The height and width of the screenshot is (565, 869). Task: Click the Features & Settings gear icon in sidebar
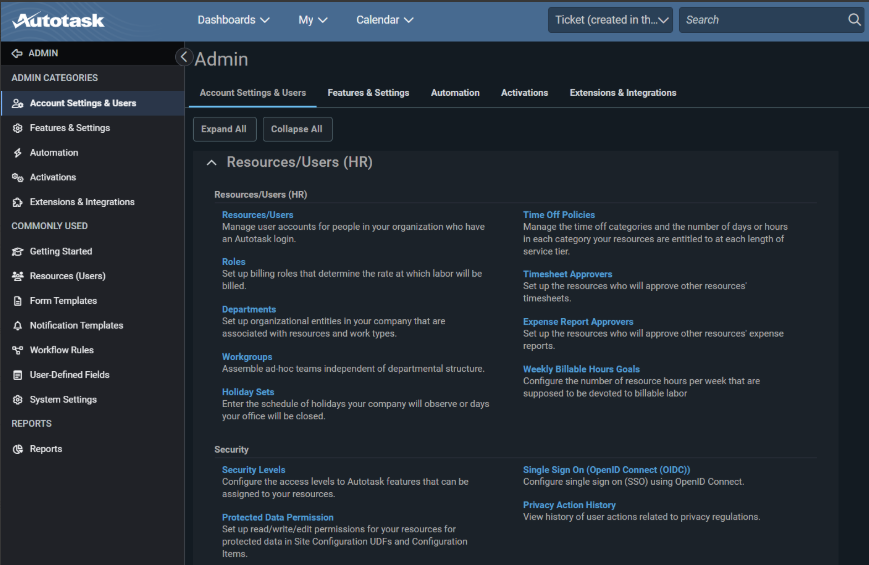tap(18, 128)
